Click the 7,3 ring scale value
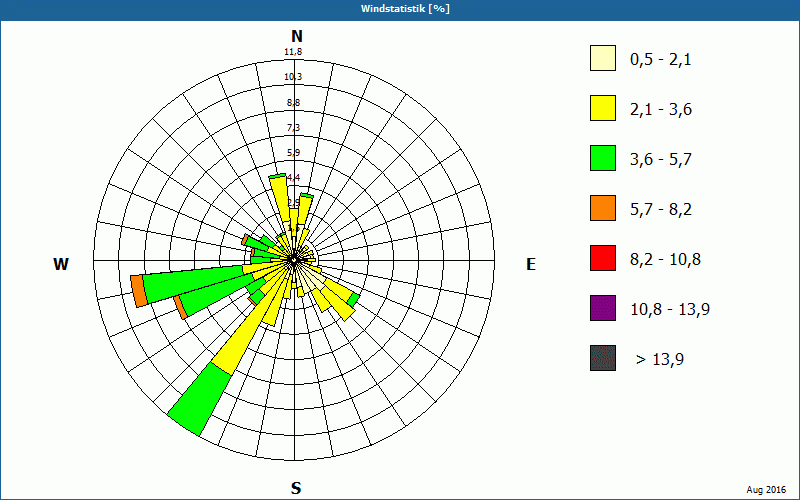800x500 pixels. [293, 128]
